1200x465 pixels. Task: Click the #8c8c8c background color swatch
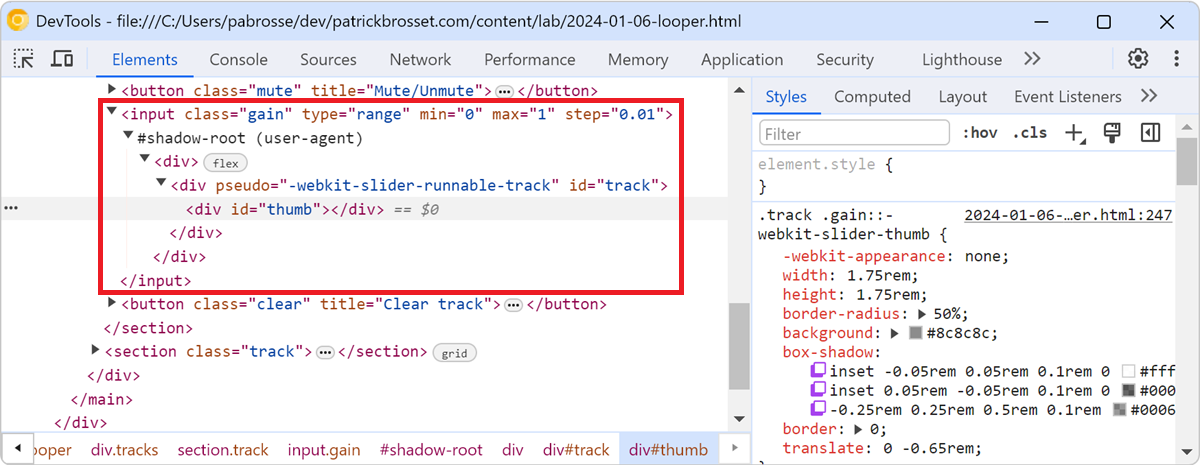point(915,333)
